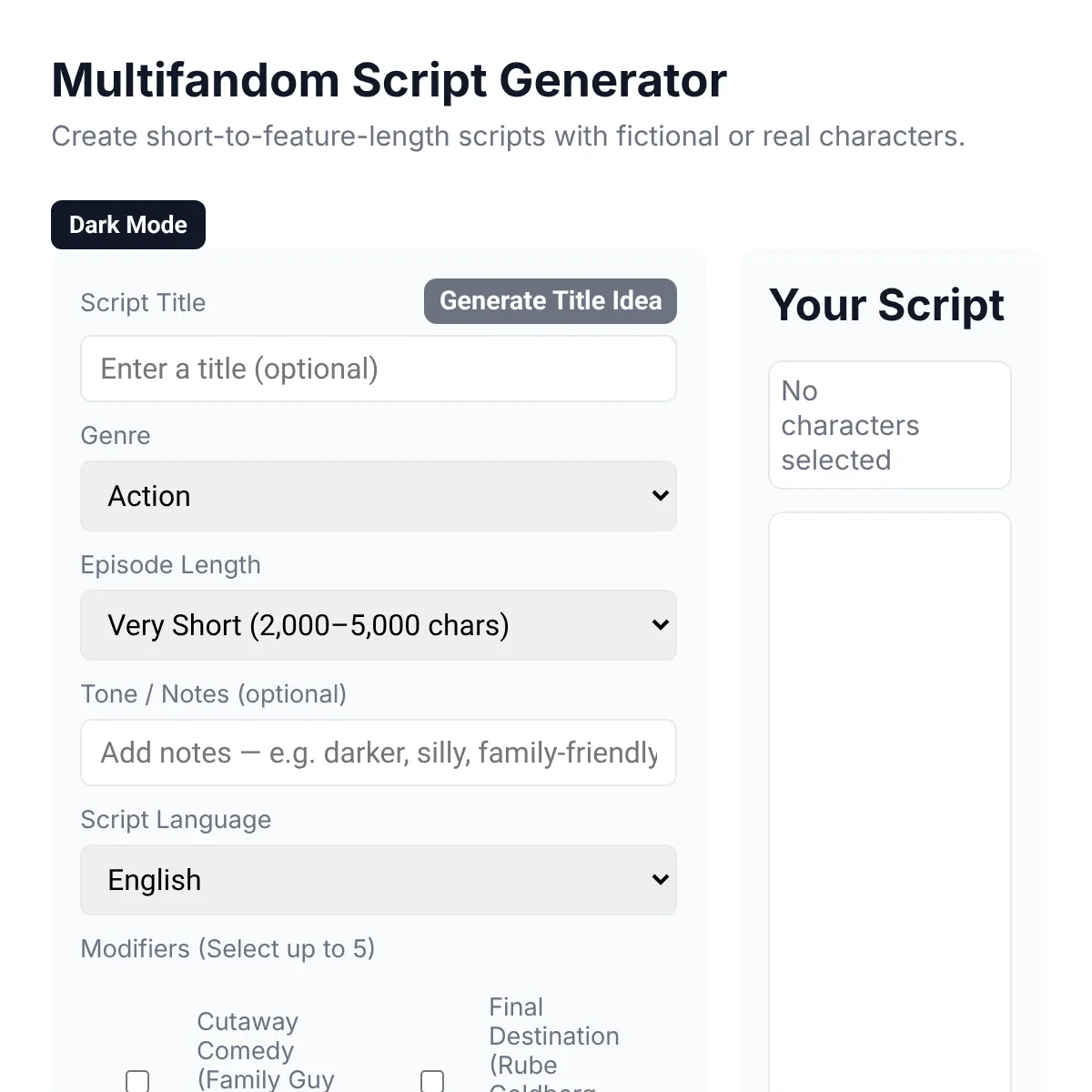Enable the Cutaway Comedy modifier checkbox
The height and width of the screenshot is (1092, 1092).
[x=137, y=1080]
